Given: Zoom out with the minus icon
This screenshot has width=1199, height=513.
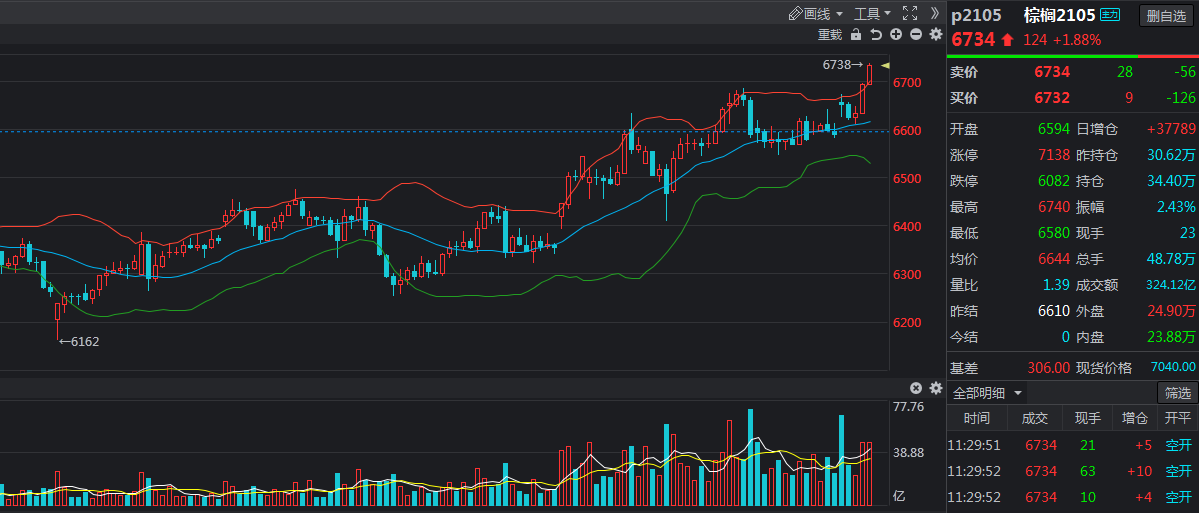Looking at the screenshot, I should [x=916, y=34].
